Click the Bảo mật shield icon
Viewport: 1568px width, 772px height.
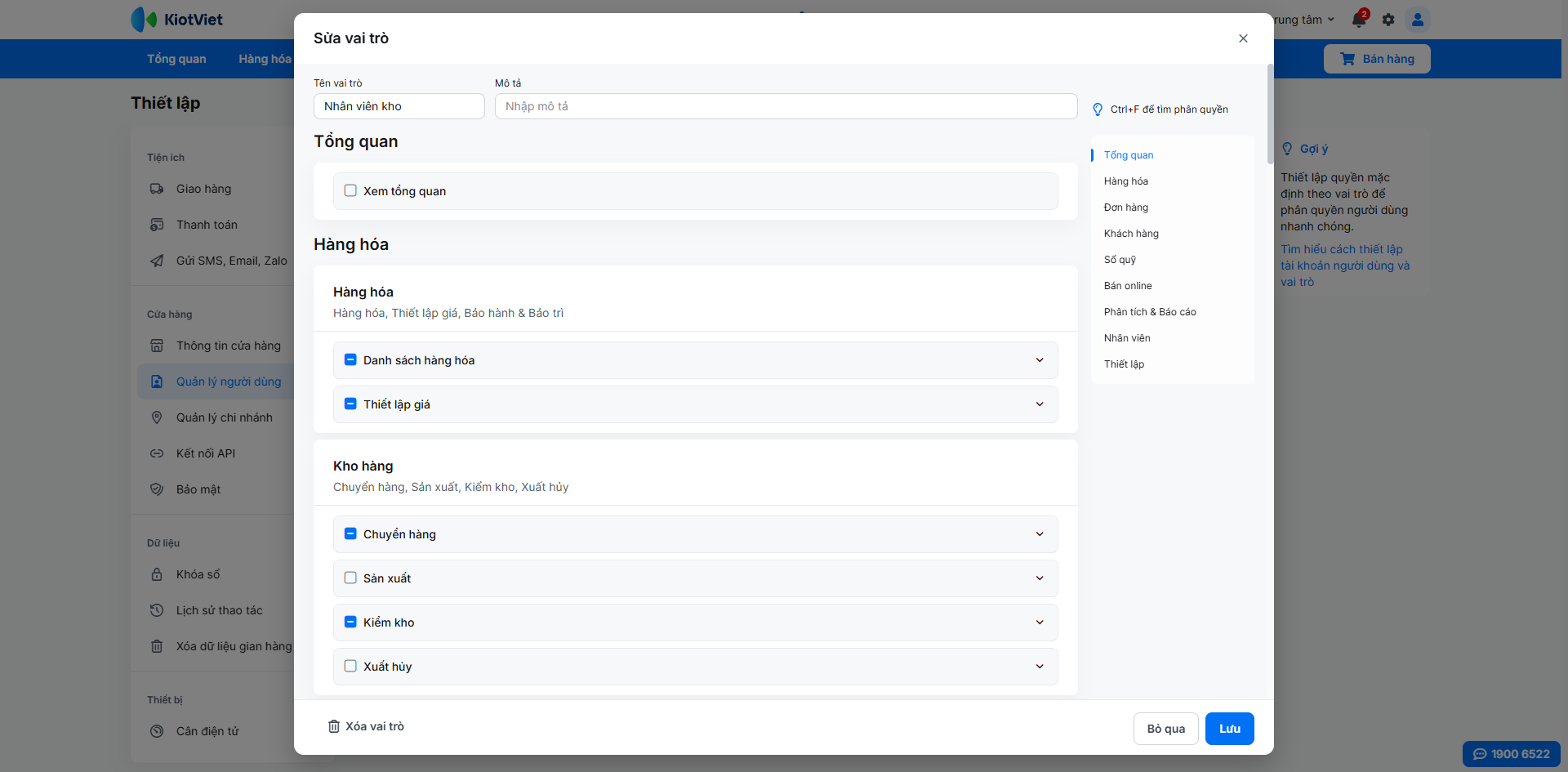(x=157, y=489)
